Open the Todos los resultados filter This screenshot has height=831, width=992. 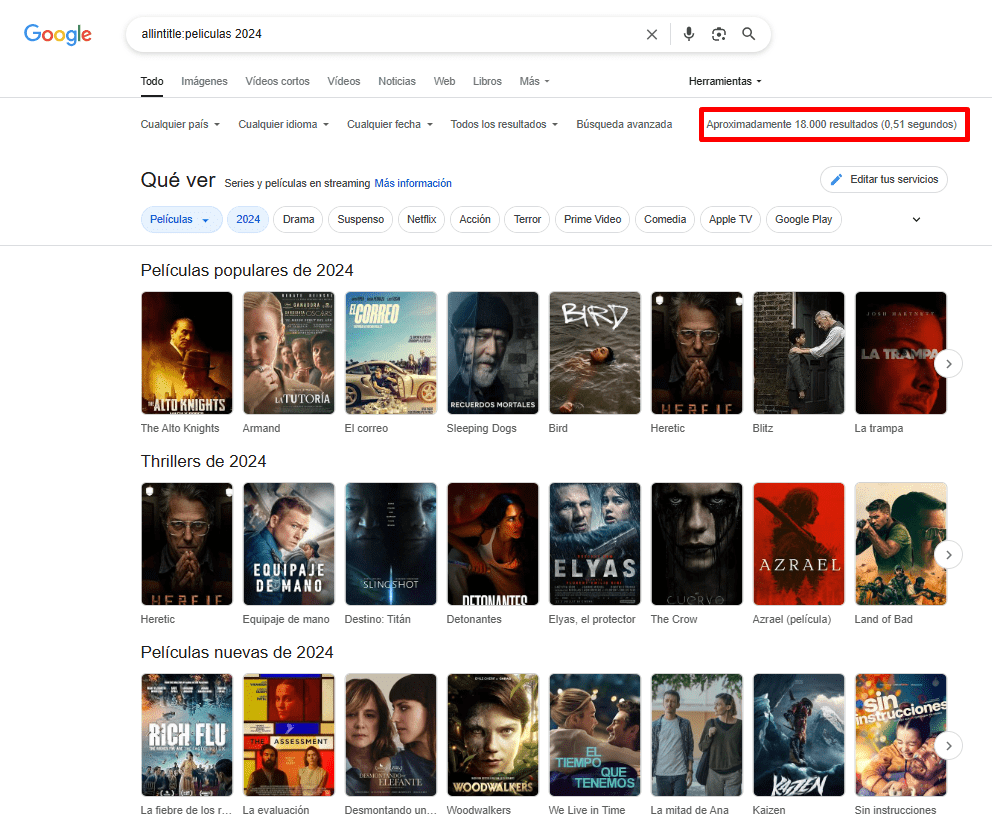(x=504, y=125)
